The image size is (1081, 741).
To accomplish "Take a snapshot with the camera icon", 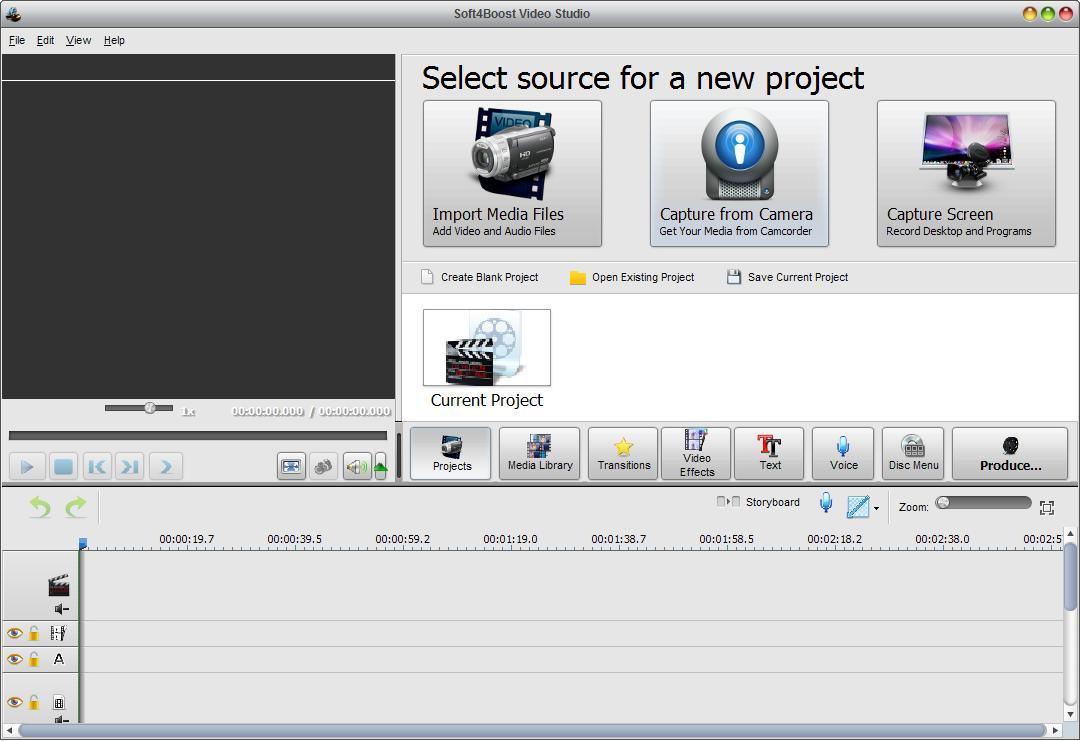I will [x=323, y=467].
